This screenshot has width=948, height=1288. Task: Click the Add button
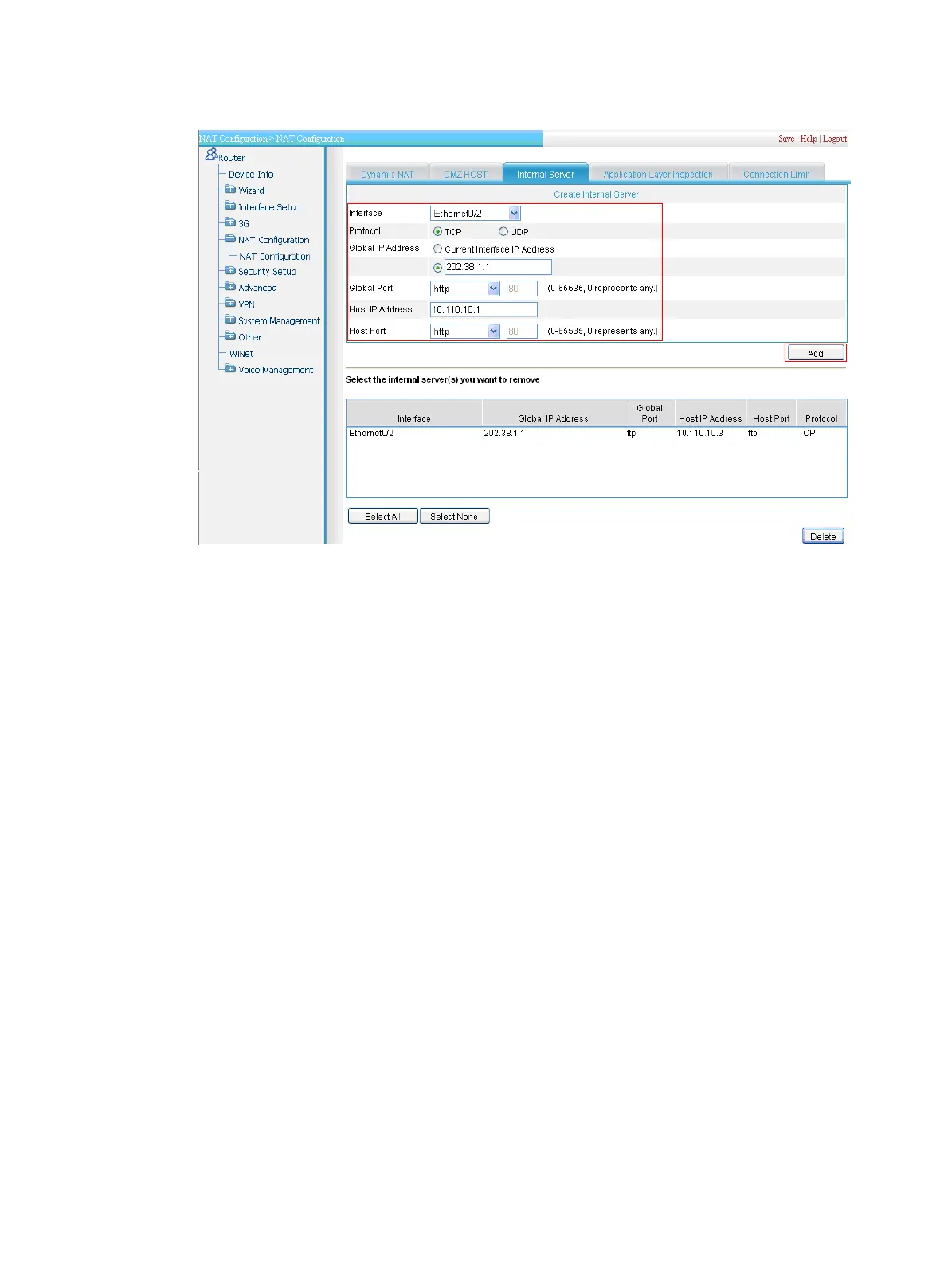point(816,353)
